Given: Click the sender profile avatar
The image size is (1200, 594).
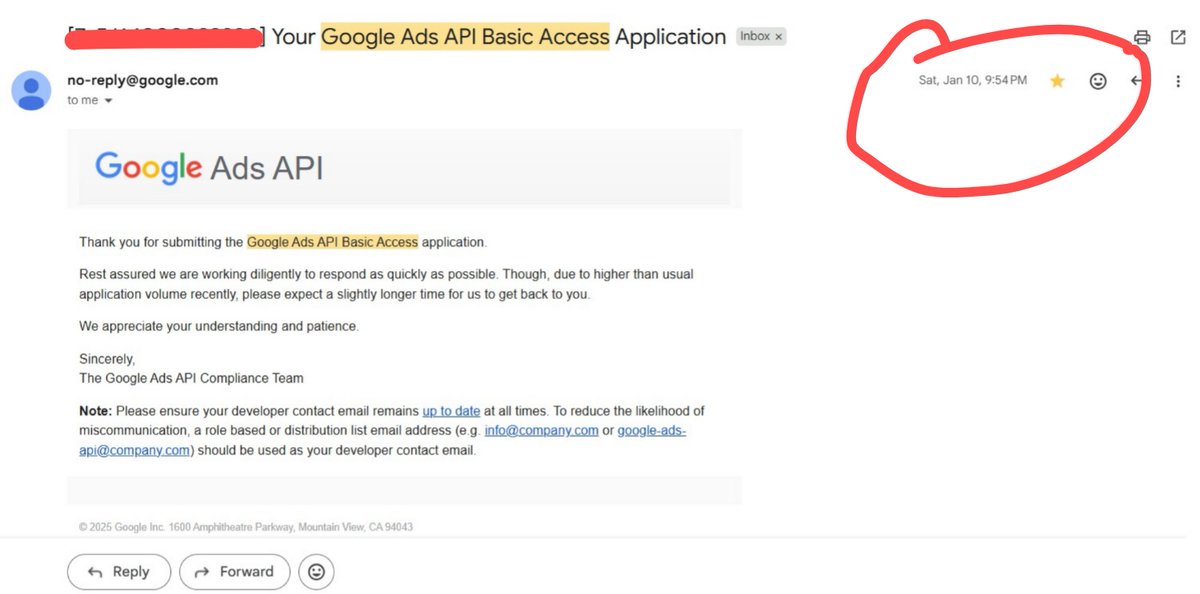Looking at the screenshot, I should (32, 90).
